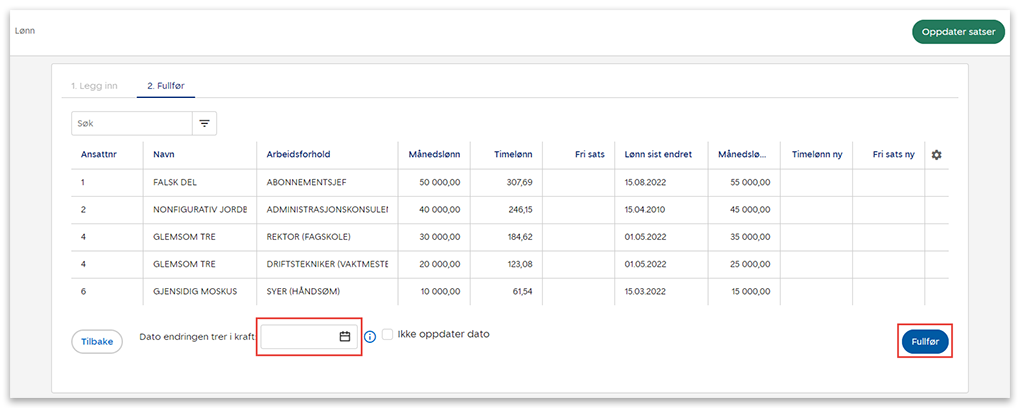Select the '2. Fullfør' tab
Viewport: 1020px width, 408px height.
tap(166, 86)
